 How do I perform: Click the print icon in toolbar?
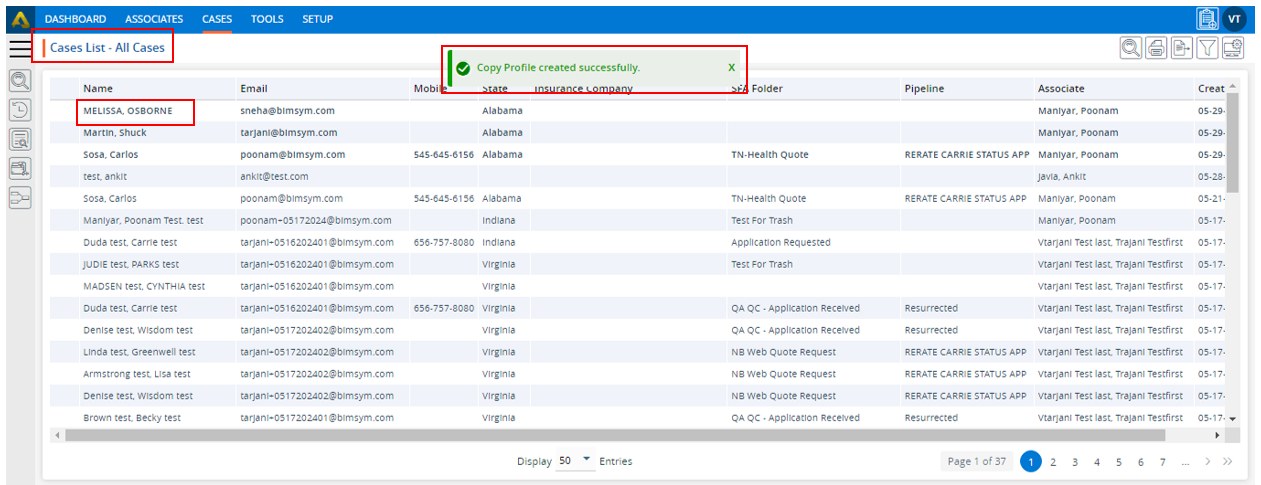(x=1157, y=47)
